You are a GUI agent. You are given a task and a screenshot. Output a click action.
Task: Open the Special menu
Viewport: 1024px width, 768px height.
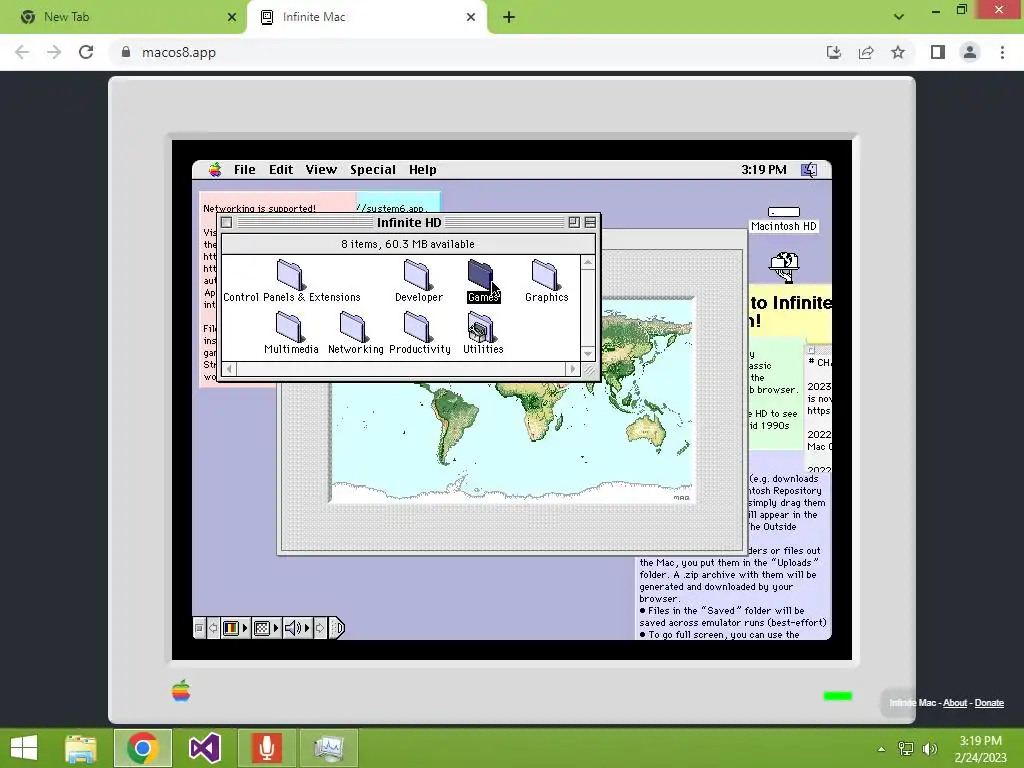click(x=373, y=170)
